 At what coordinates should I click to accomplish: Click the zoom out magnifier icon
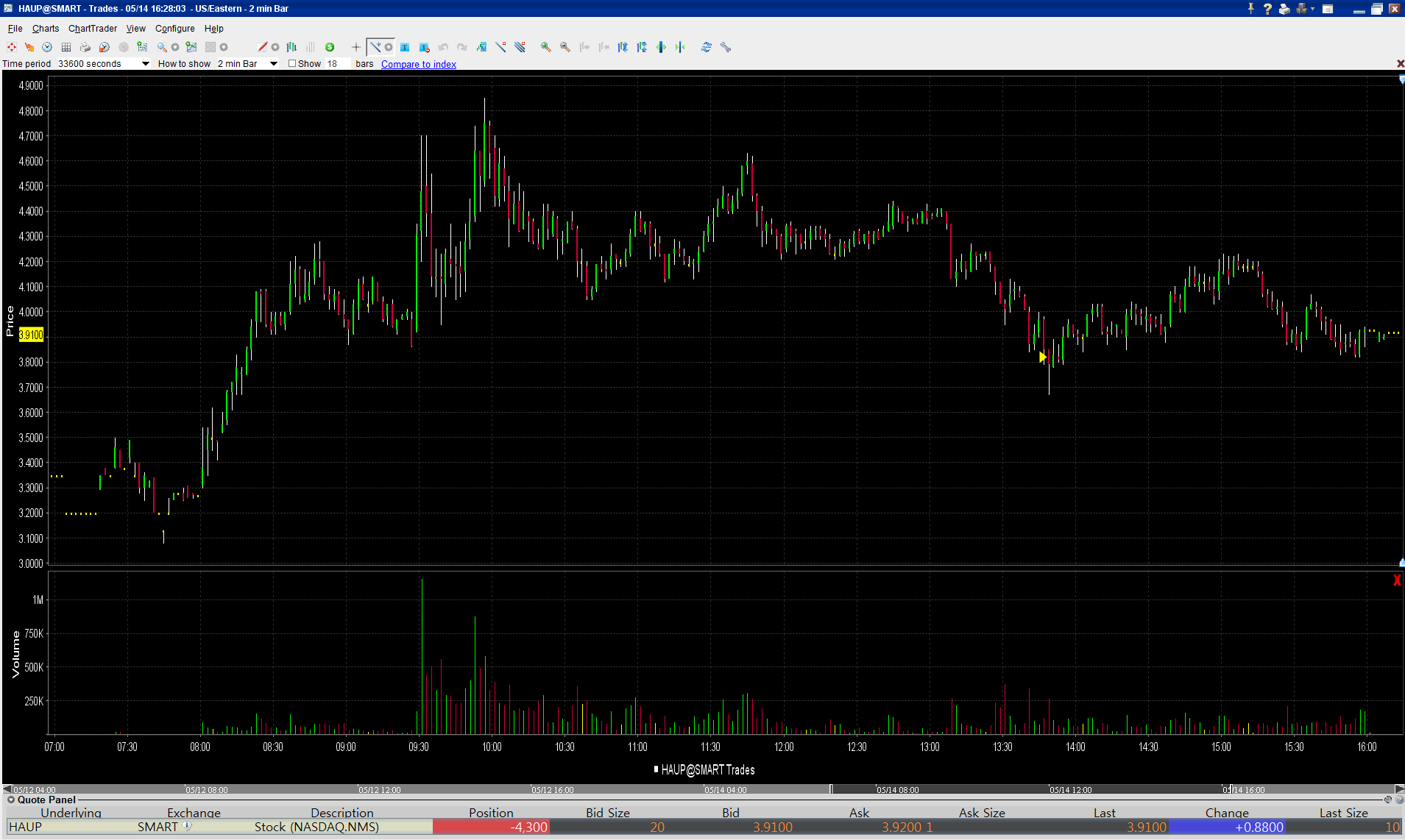click(x=565, y=47)
